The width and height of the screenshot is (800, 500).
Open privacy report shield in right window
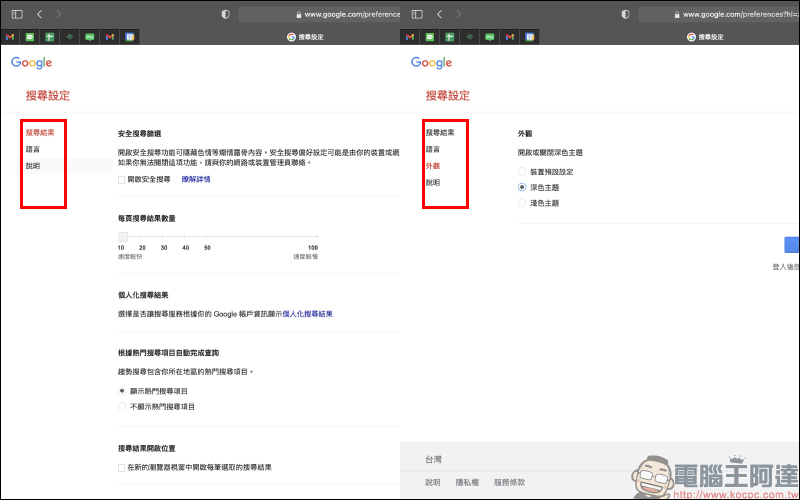pyautogui.click(x=626, y=14)
